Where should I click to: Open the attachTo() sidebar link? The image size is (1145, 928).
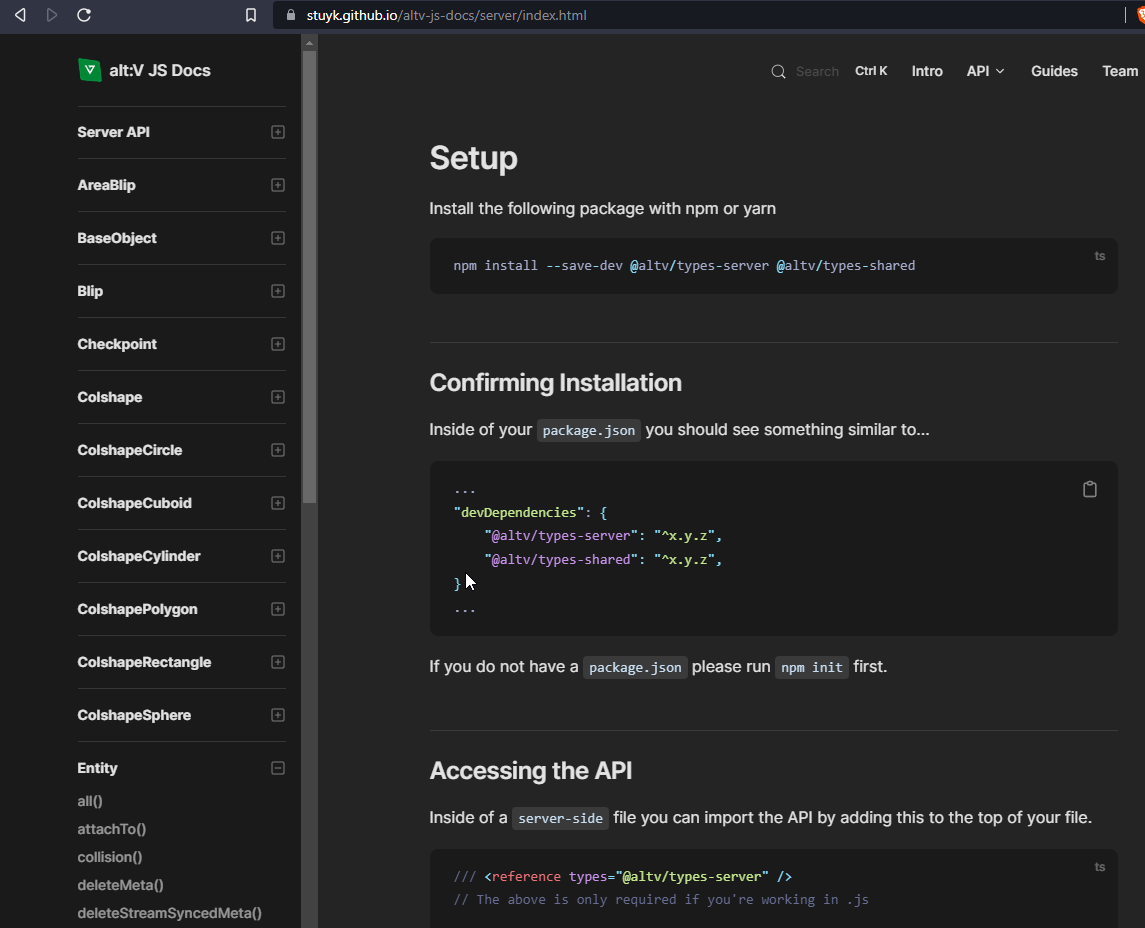click(112, 829)
